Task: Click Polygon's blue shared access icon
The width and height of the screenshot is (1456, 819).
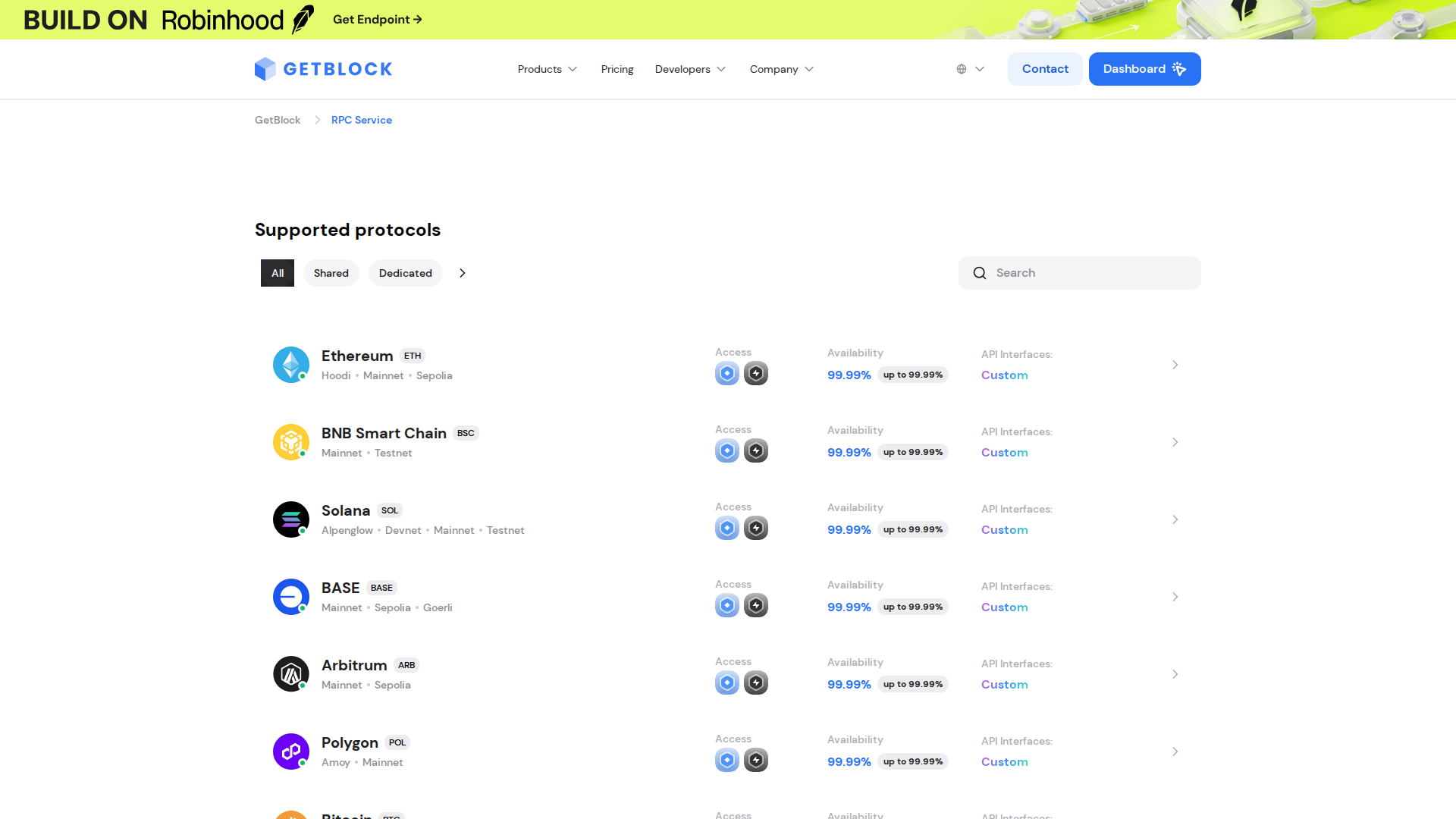Action: (x=727, y=760)
